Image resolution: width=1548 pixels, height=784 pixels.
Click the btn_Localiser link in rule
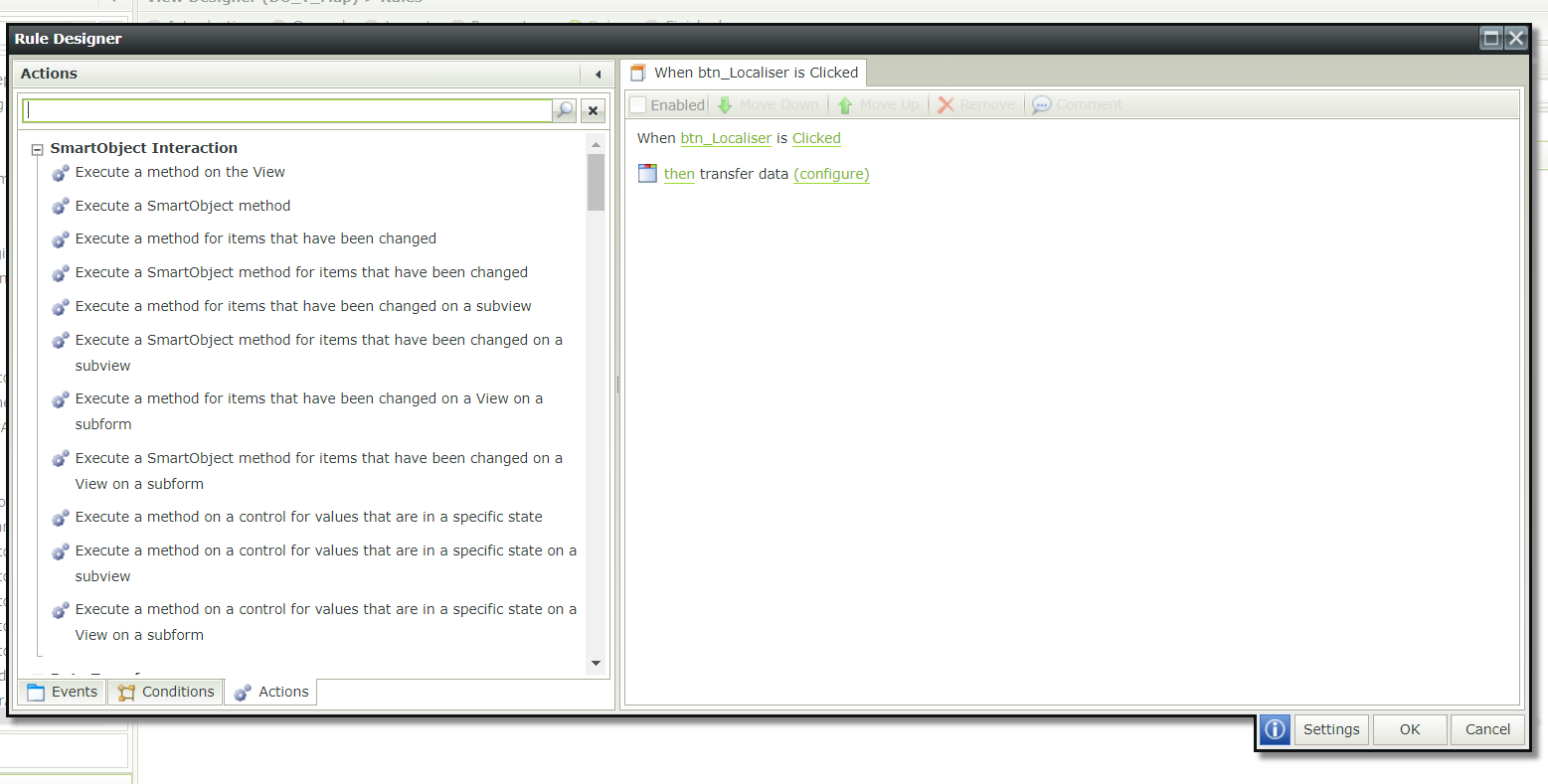point(726,138)
